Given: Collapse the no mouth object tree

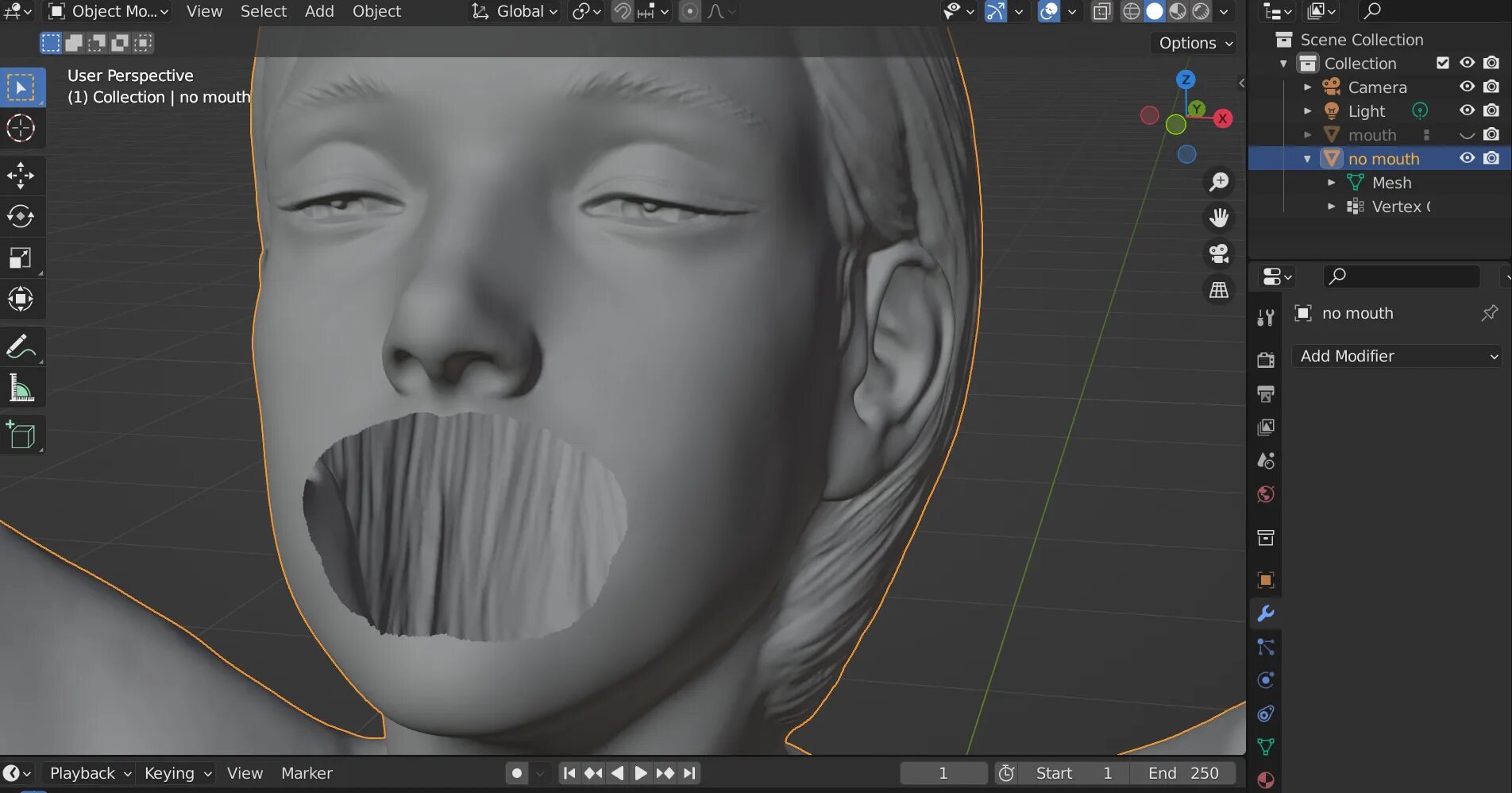Looking at the screenshot, I should click(x=1308, y=159).
